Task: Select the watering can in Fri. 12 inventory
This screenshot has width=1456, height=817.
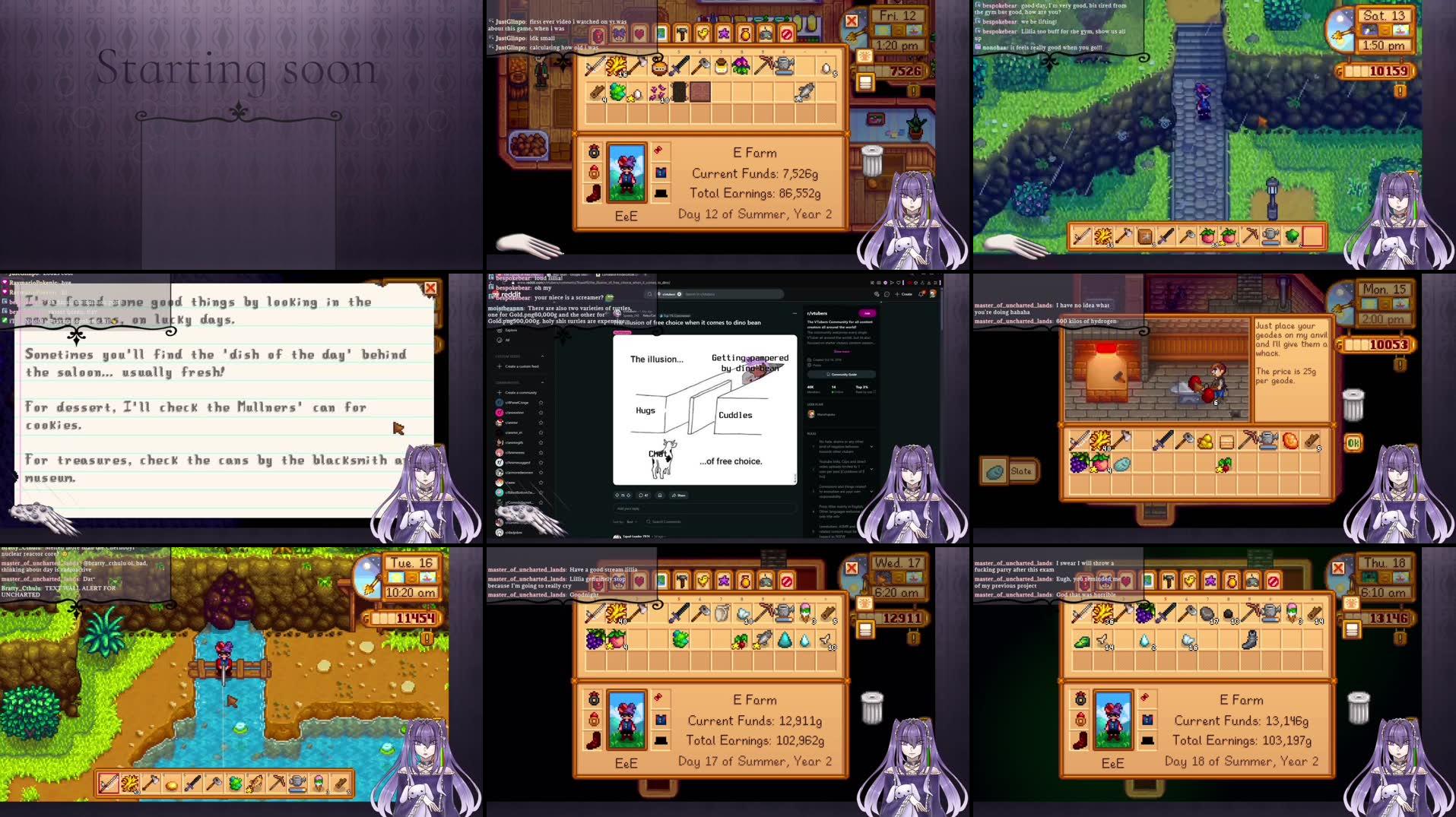Action: [x=785, y=67]
